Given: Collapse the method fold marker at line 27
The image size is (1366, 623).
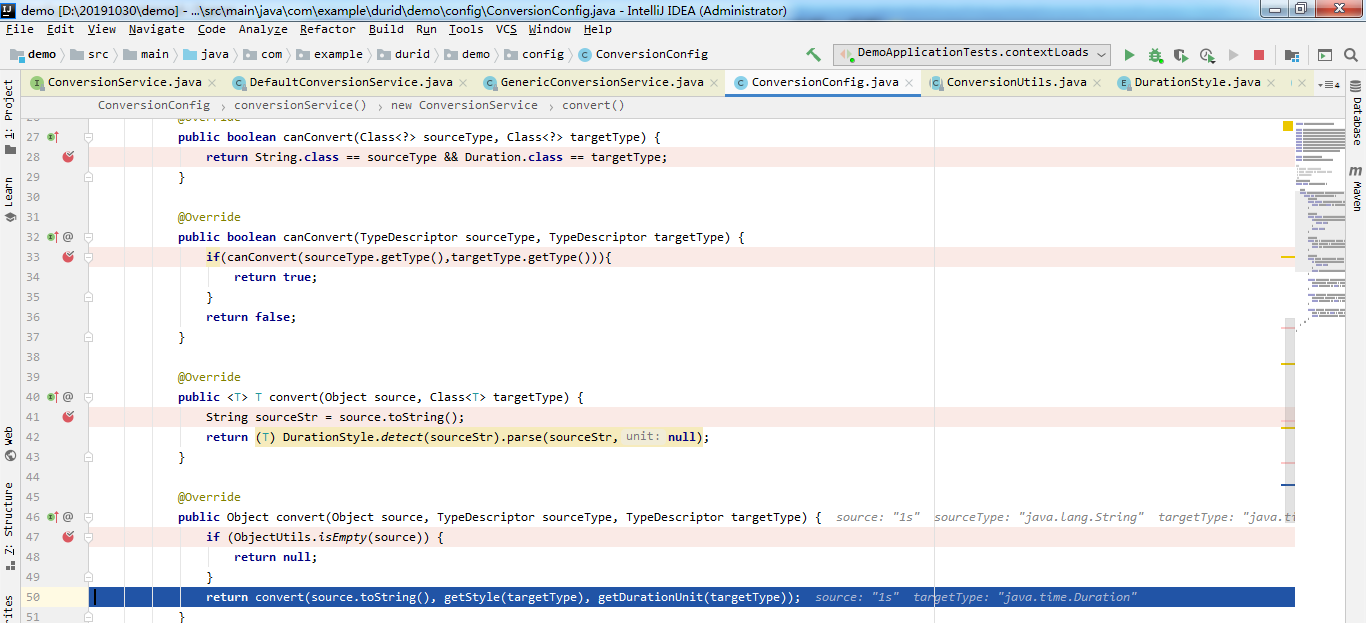Looking at the screenshot, I should click(x=88, y=137).
